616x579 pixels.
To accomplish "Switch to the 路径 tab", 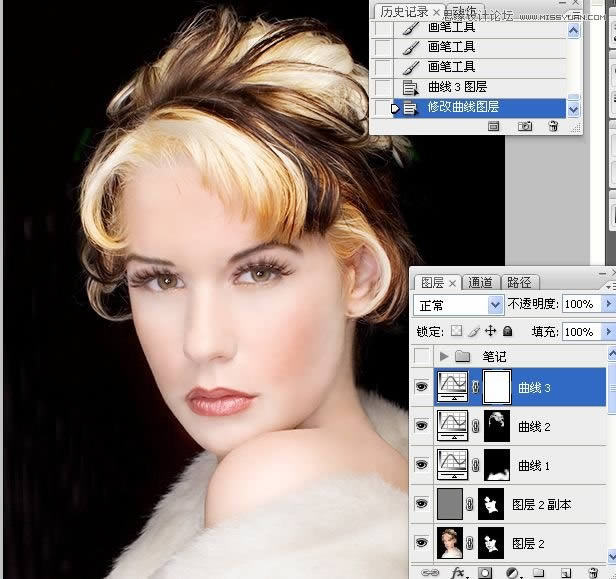I will (519, 283).
